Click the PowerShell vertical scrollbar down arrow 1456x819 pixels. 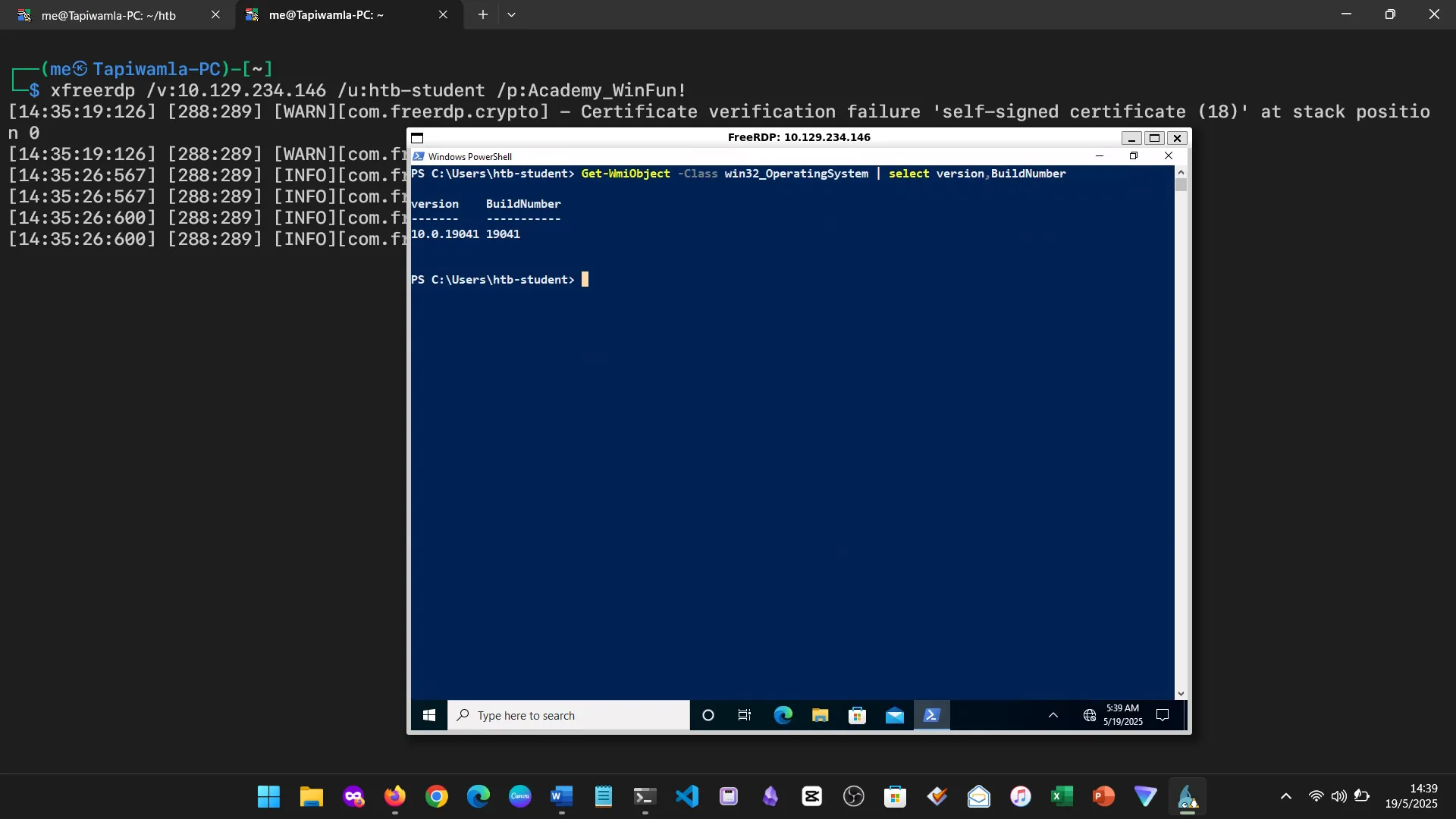click(x=1181, y=693)
